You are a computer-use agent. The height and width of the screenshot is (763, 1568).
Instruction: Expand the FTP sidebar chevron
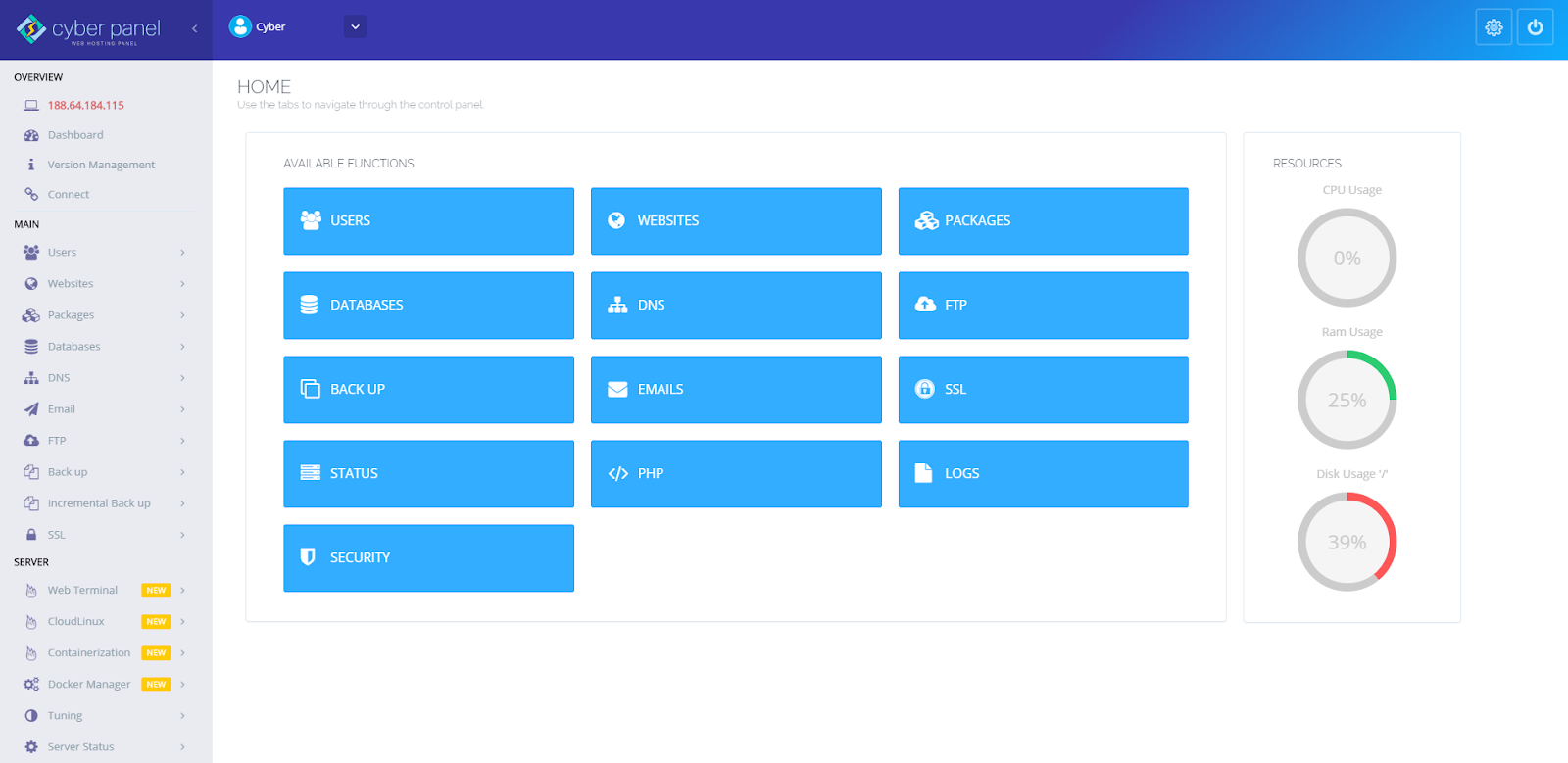point(182,441)
